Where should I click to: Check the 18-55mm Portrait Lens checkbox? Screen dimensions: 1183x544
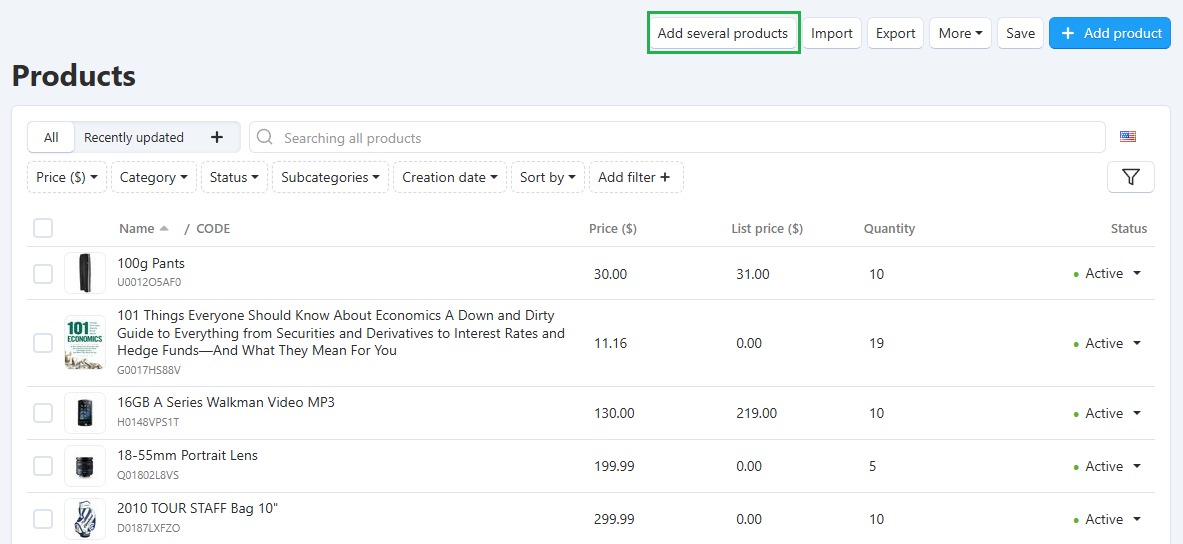43,466
